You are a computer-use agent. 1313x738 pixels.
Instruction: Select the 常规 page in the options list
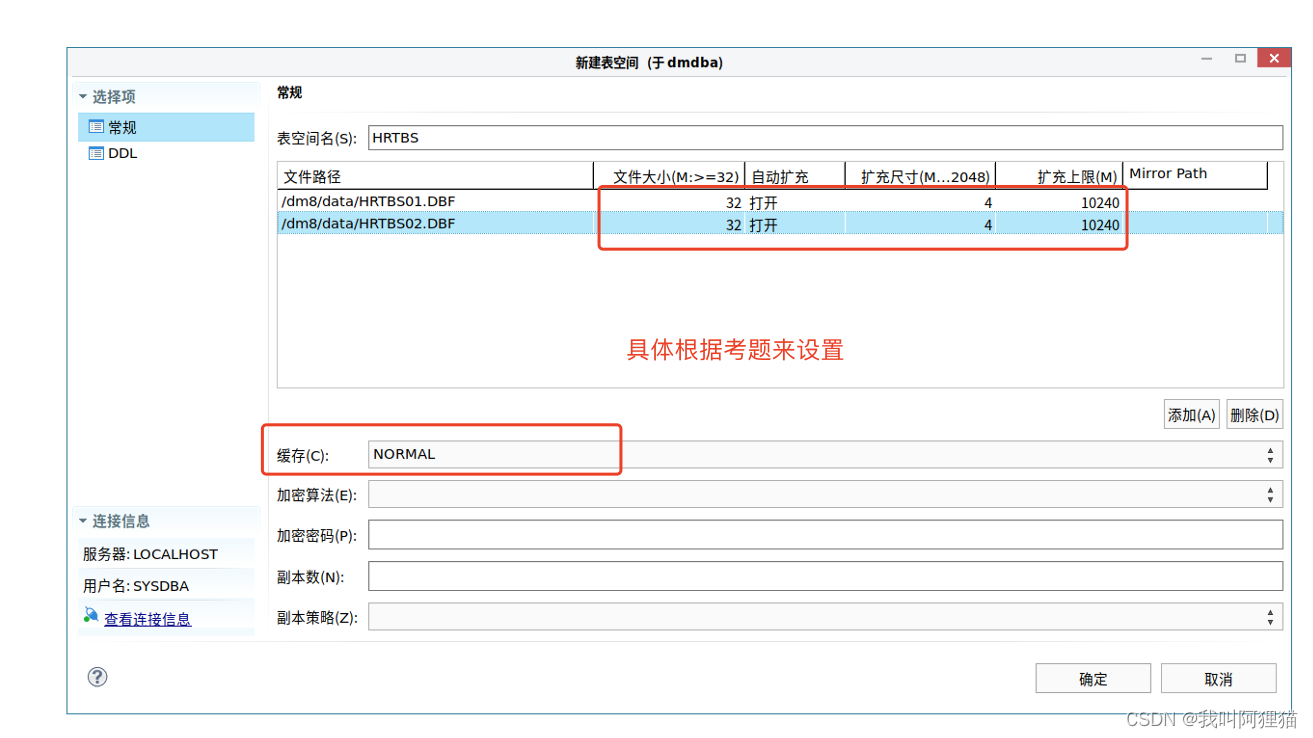[166, 127]
